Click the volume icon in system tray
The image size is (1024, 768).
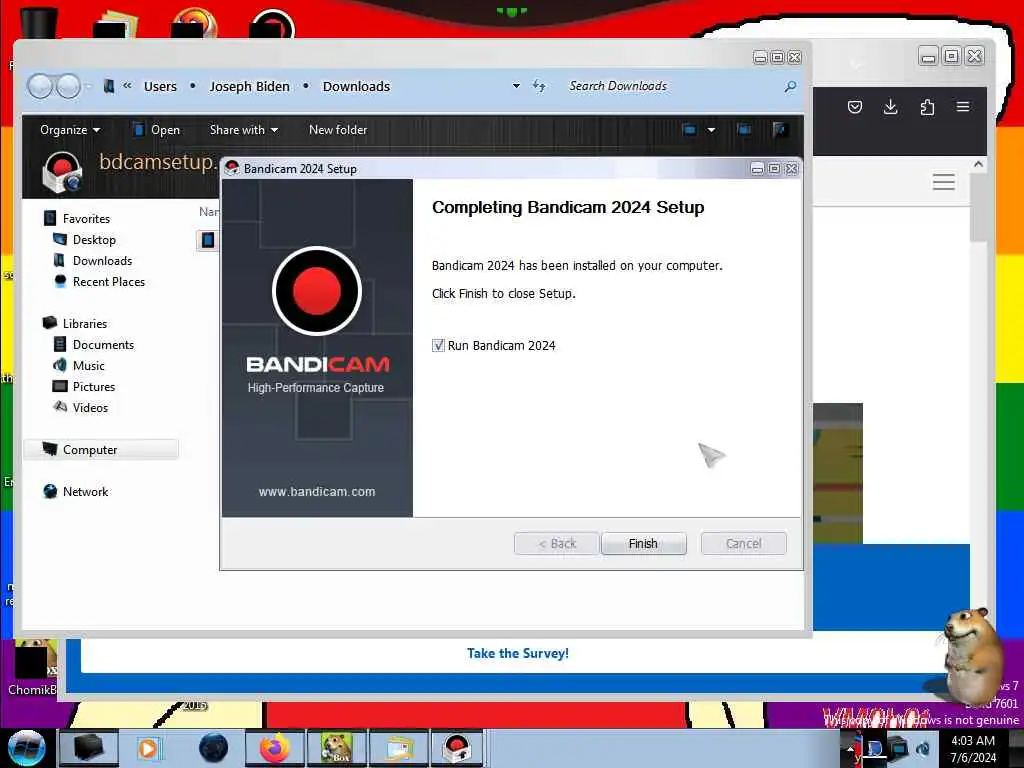pos(923,748)
